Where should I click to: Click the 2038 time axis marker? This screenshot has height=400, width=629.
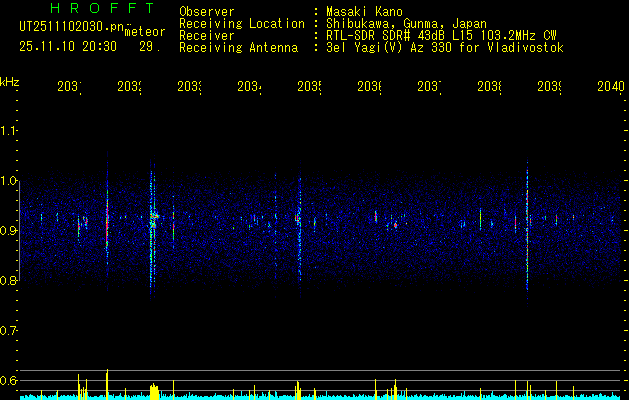[x=489, y=87]
